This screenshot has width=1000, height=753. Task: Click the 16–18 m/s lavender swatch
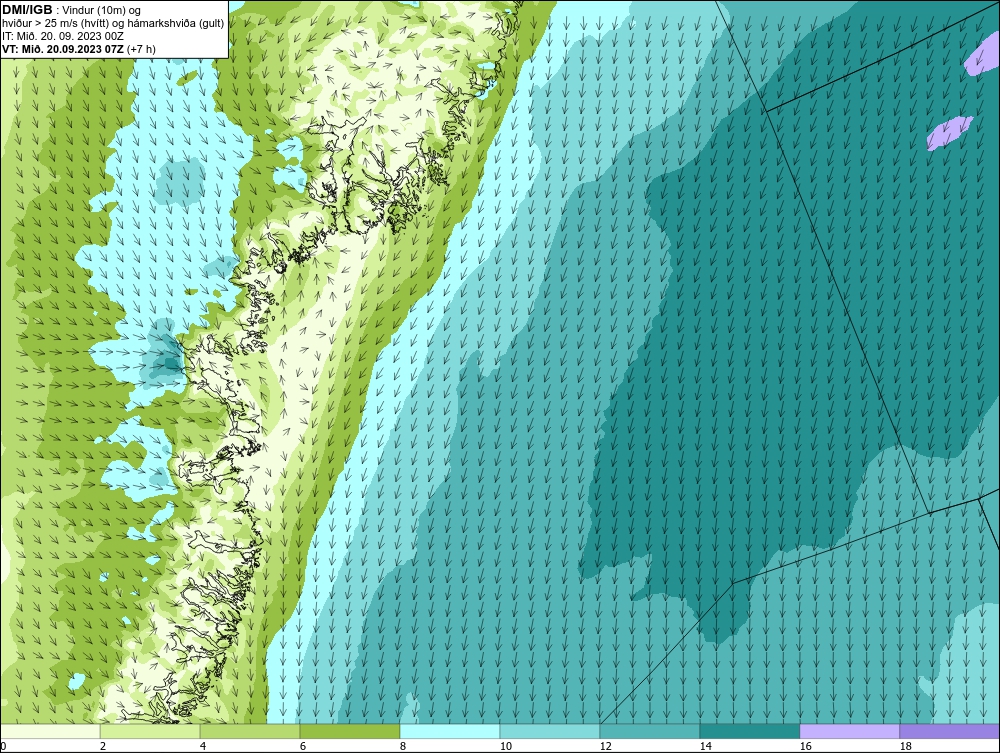(x=849, y=731)
